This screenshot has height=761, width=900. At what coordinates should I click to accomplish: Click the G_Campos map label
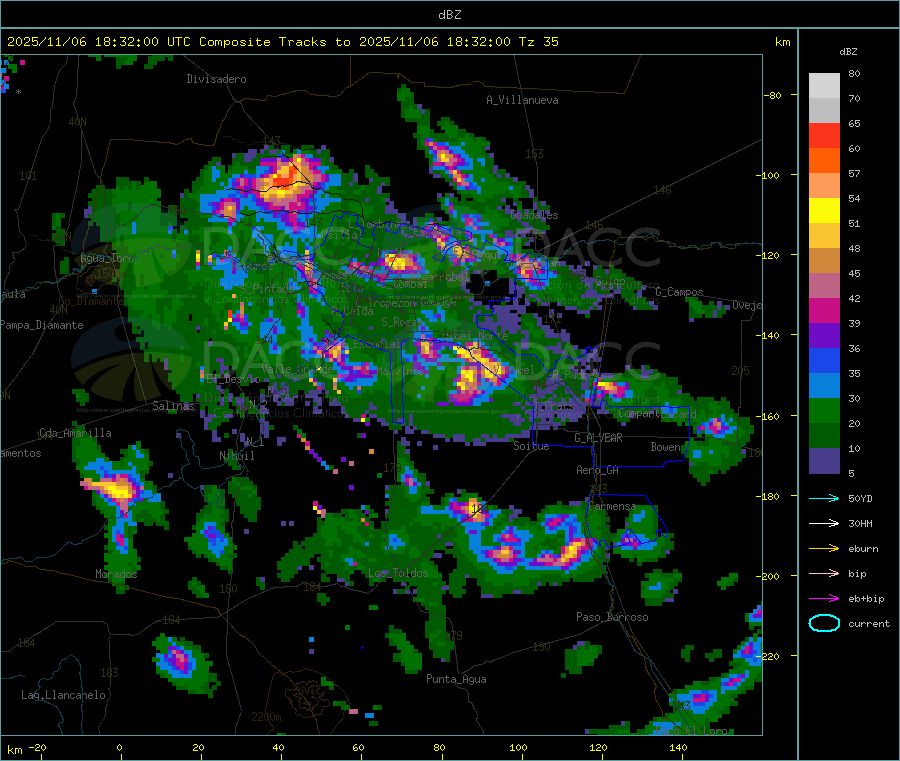pyautogui.click(x=679, y=292)
